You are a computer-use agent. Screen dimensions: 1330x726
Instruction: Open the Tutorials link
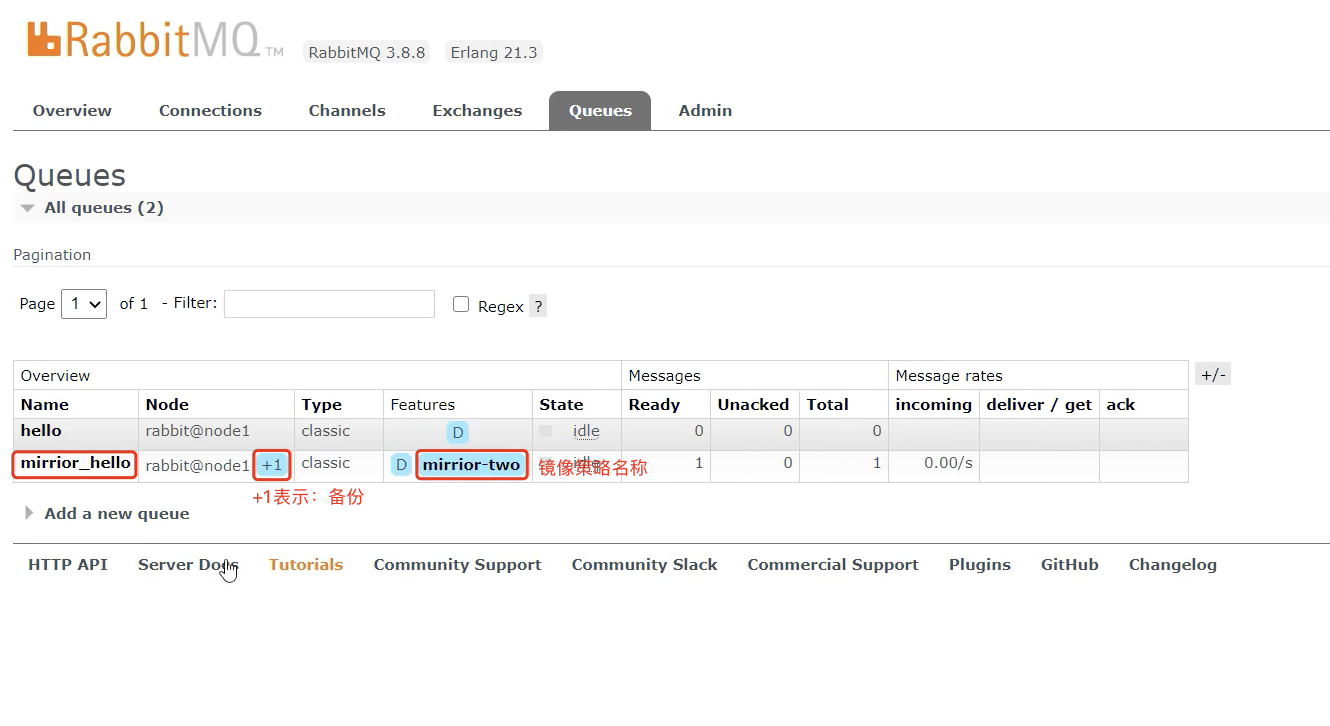306,565
